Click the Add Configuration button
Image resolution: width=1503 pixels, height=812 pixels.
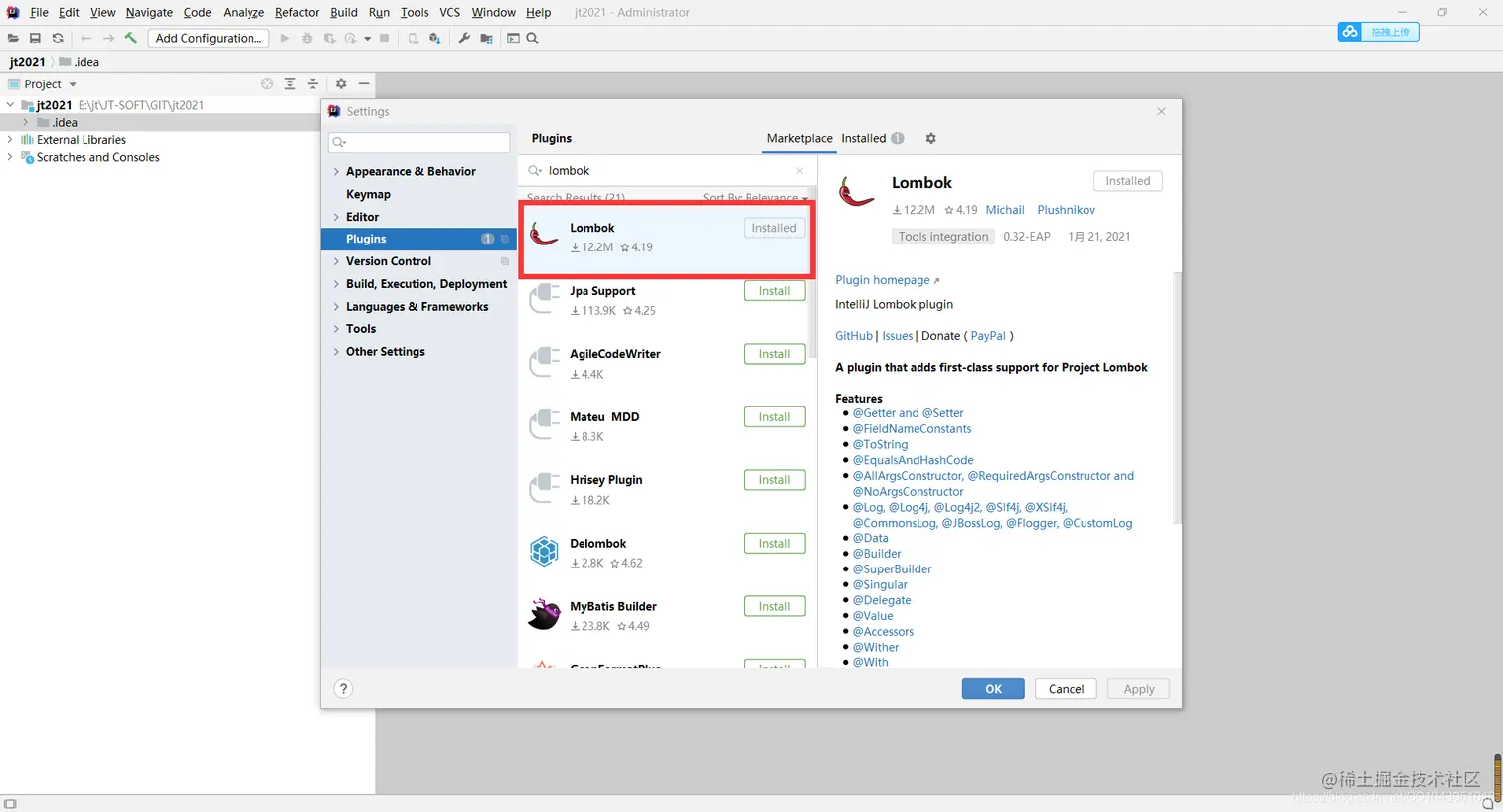(209, 38)
